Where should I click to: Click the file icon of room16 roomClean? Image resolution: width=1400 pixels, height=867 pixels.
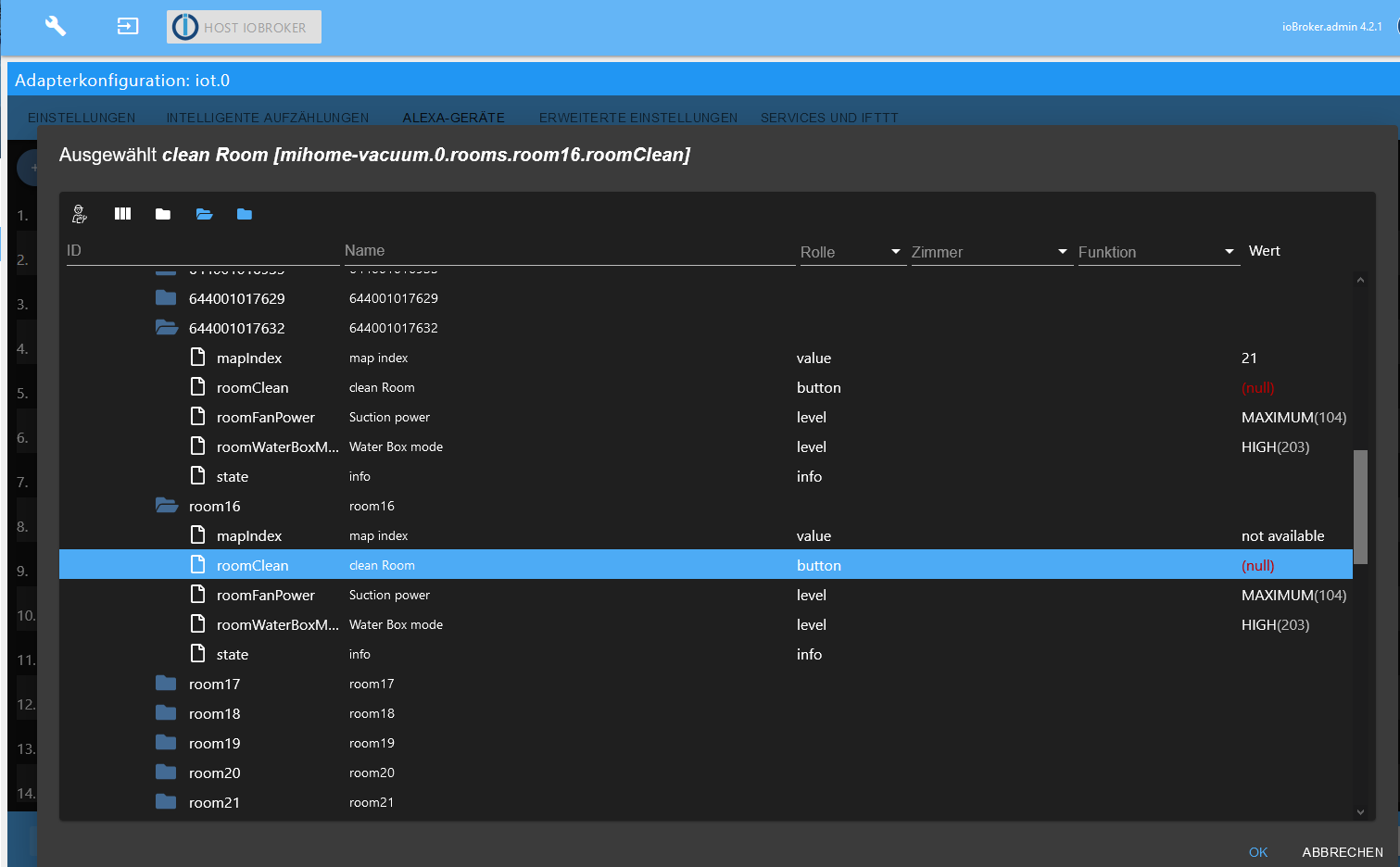197,564
